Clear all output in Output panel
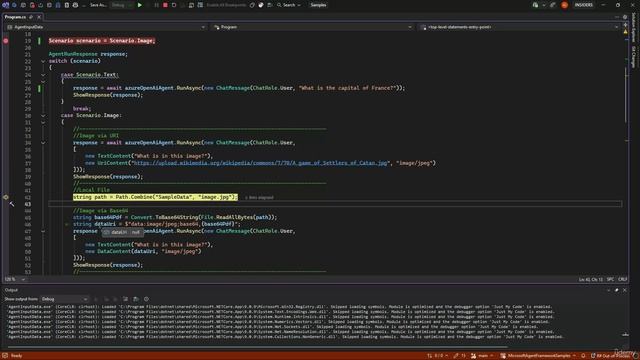This screenshot has width=640, height=360. [125, 299]
